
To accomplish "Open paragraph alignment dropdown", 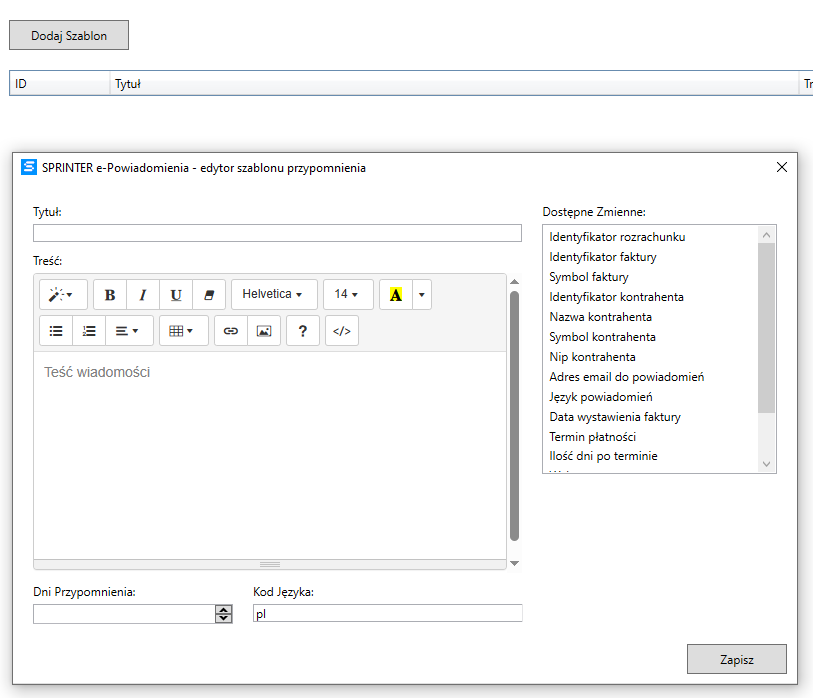I will pyautogui.click(x=127, y=331).
